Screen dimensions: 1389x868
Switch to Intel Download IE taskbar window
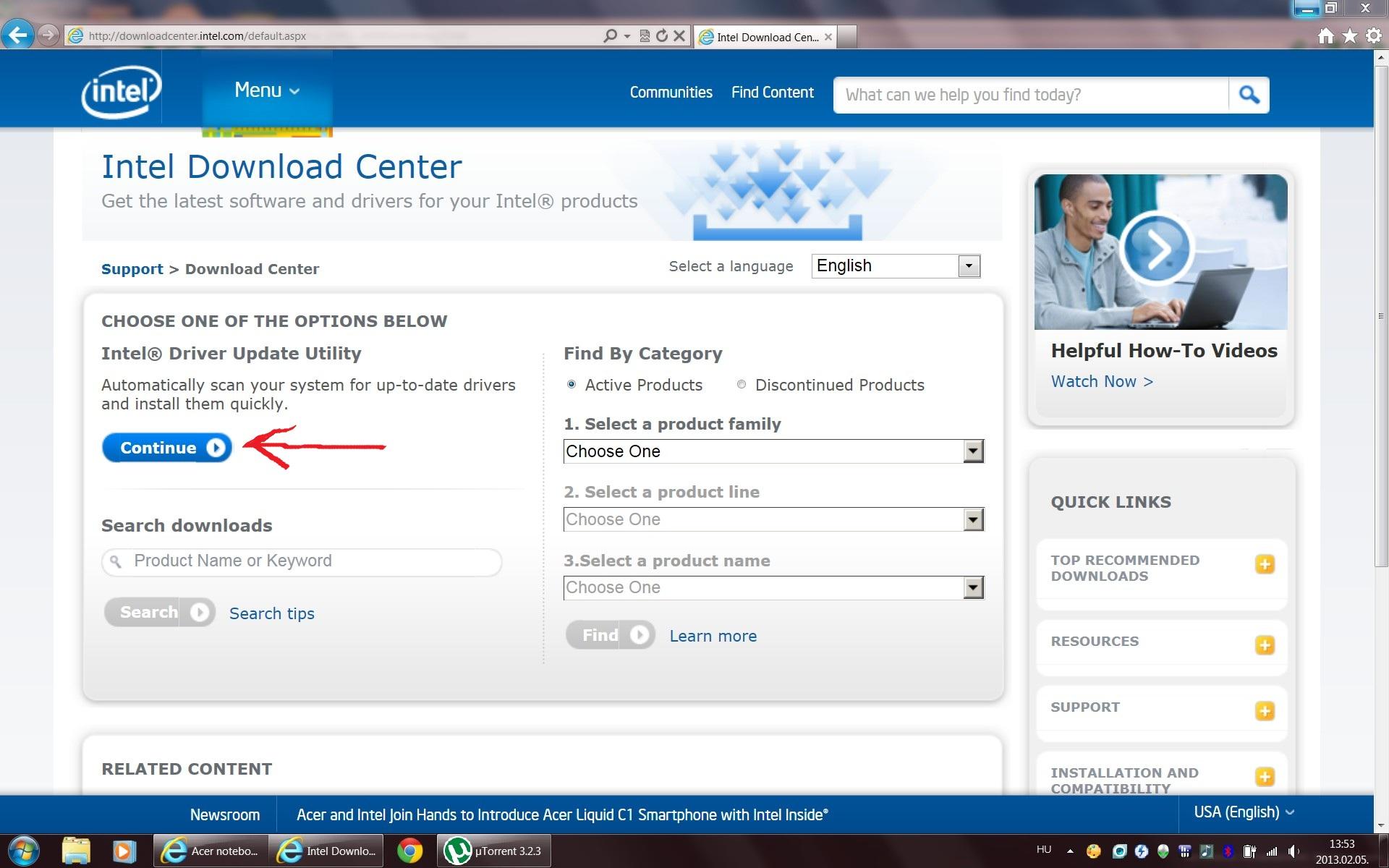pyautogui.click(x=327, y=851)
